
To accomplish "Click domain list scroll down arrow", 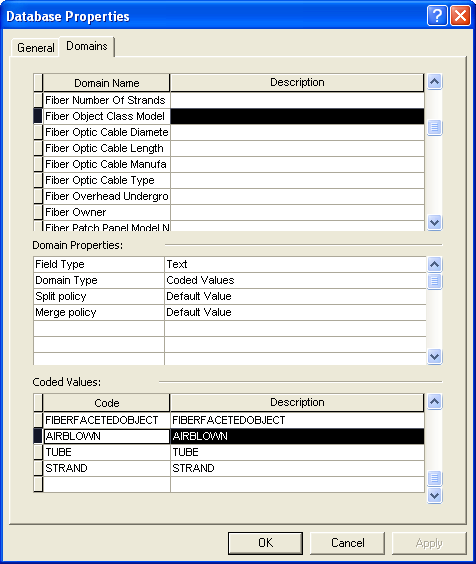I will click(x=435, y=223).
